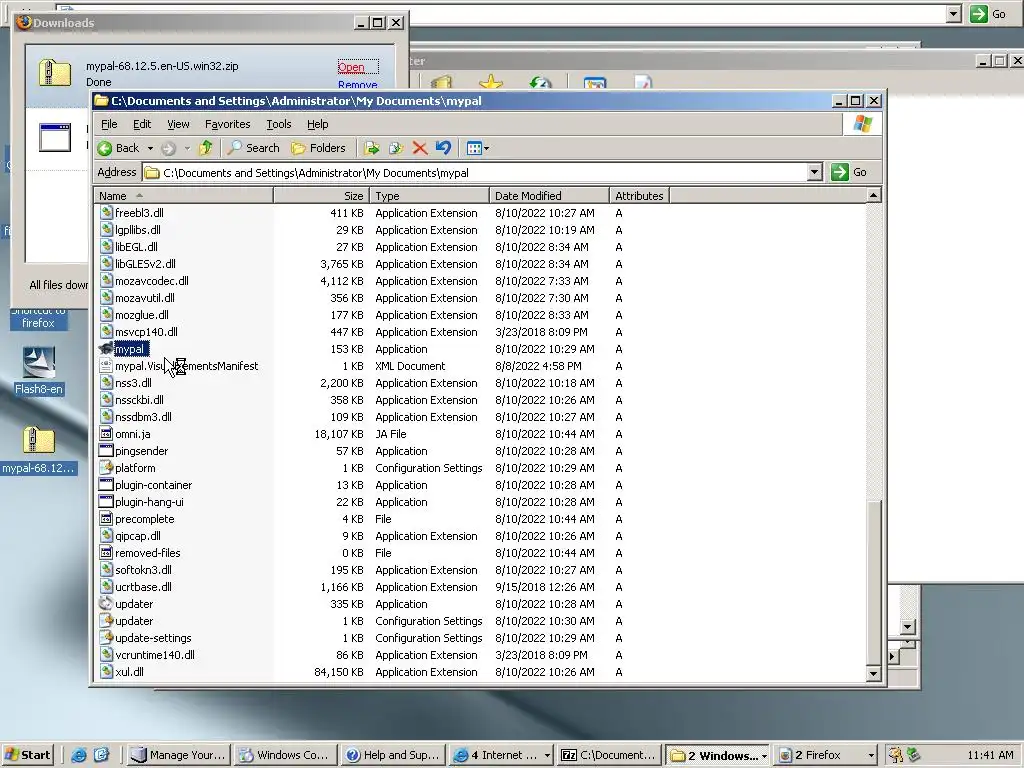Image resolution: width=1024 pixels, height=768 pixels.
Task: Expand the background window address dropdown
Action: point(953,14)
